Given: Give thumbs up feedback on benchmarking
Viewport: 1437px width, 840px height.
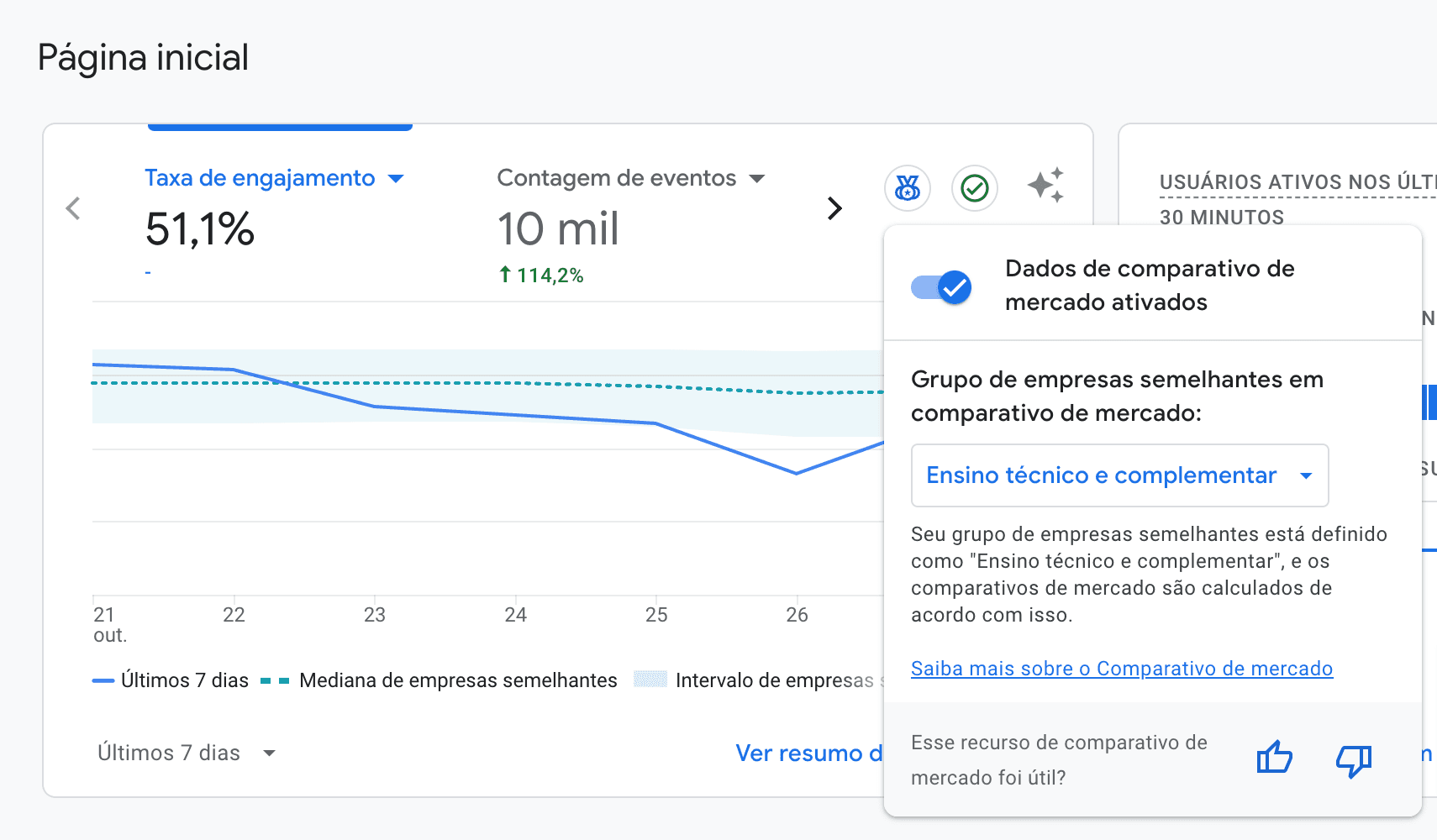Looking at the screenshot, I should (x=1274, y=758).
